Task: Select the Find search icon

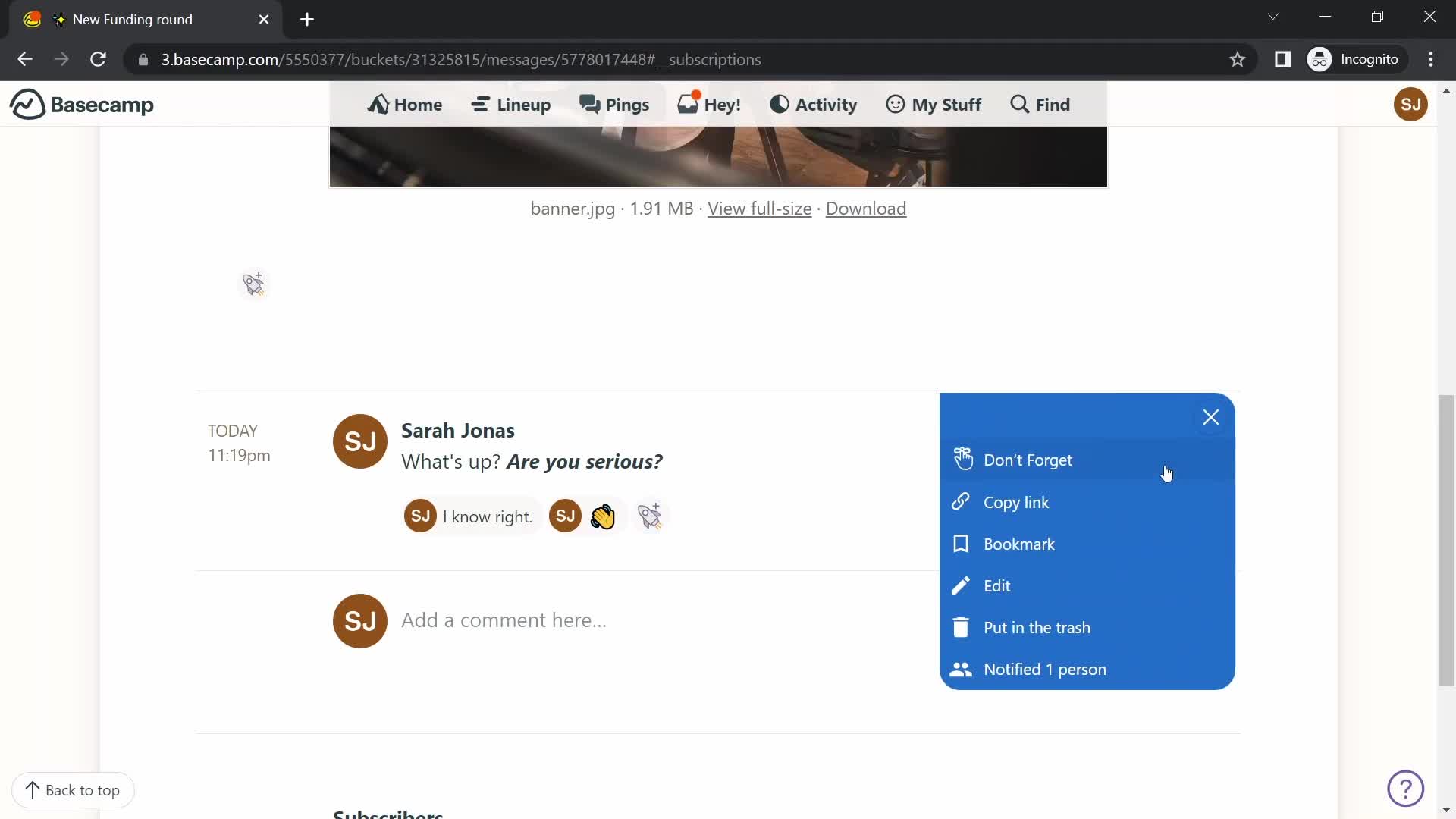Action: coord(1019,104)
